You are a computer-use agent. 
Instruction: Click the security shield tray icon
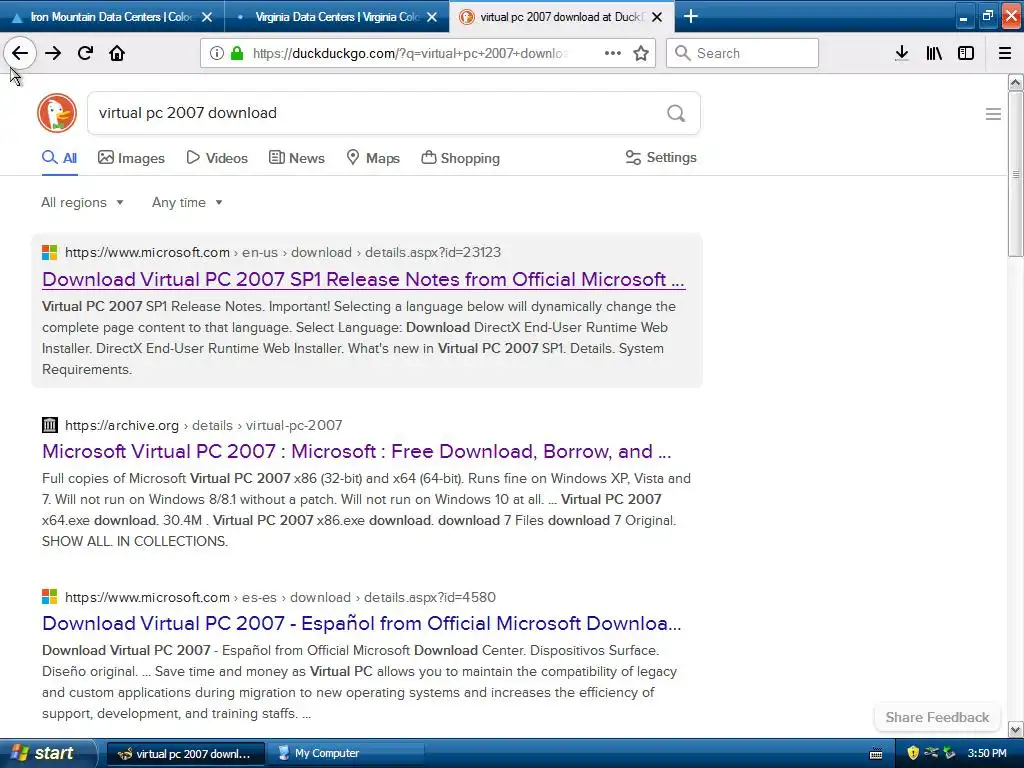[913, 753]
